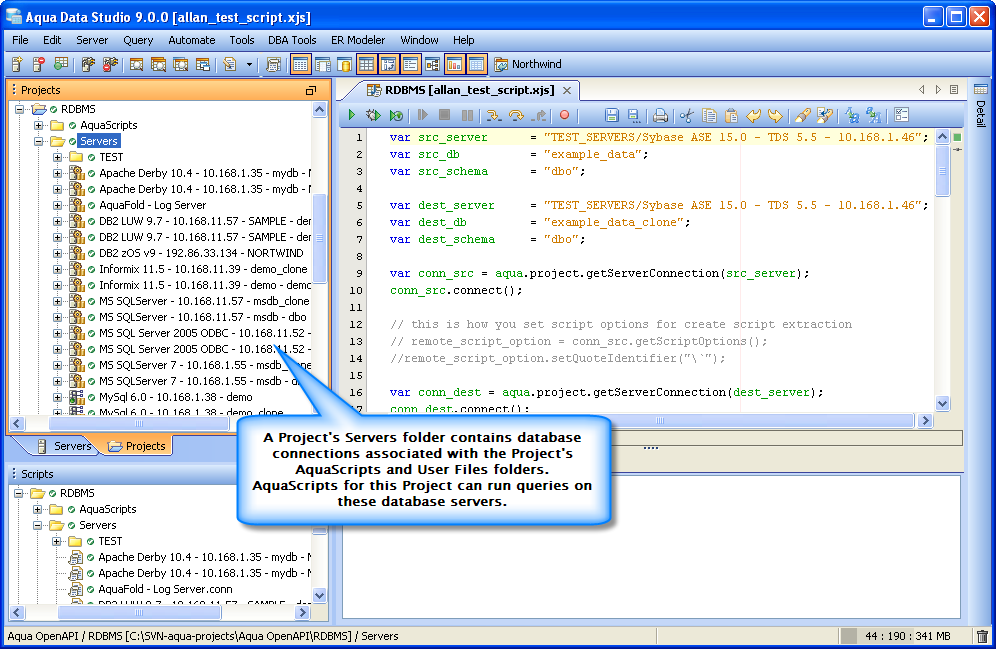This screenshot has width=996, height=649.
Task: Click line 1 in the script editor
Action: tap(659, 137)
